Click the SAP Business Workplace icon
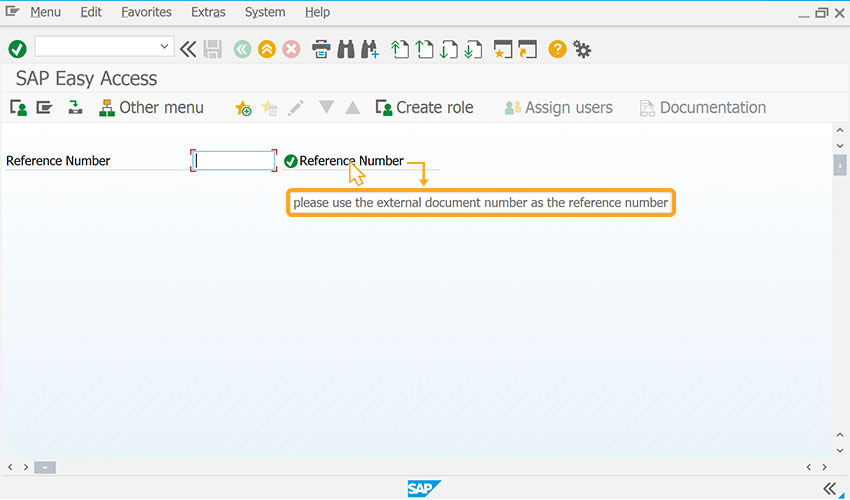The image size is (850, 500). coord(75,107)
